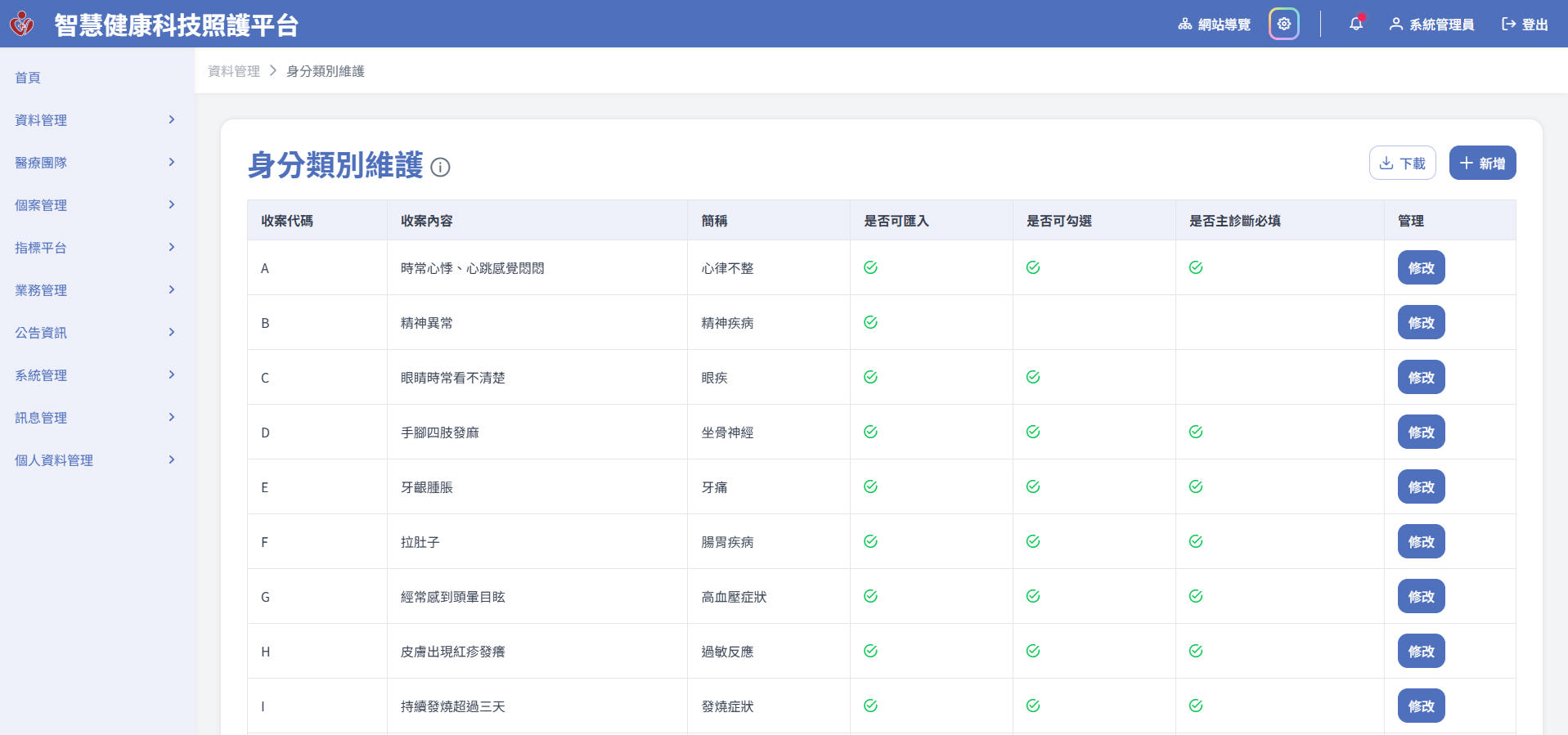This screenshot has width=1568, height=735.
Task: Click the 是否主診斷必填 check mark in row D
Action: pos(1196,432)
